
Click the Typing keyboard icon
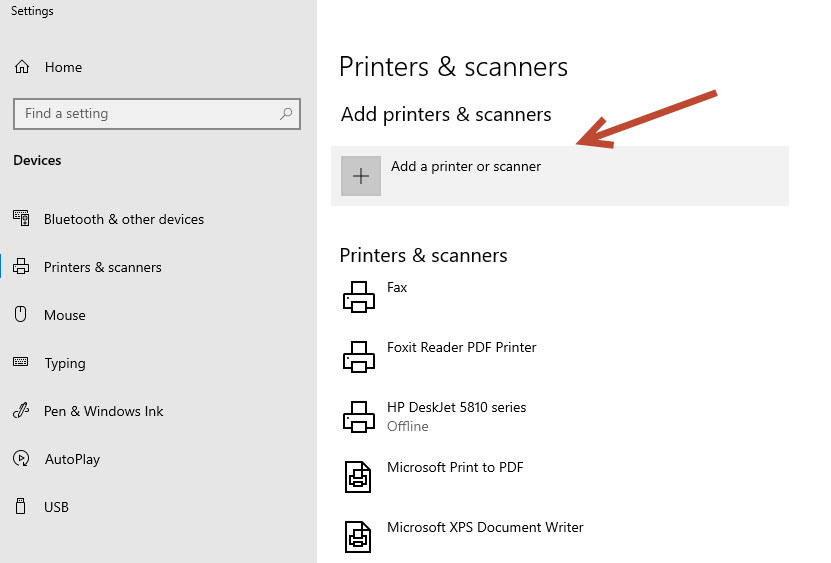point(21,362)
